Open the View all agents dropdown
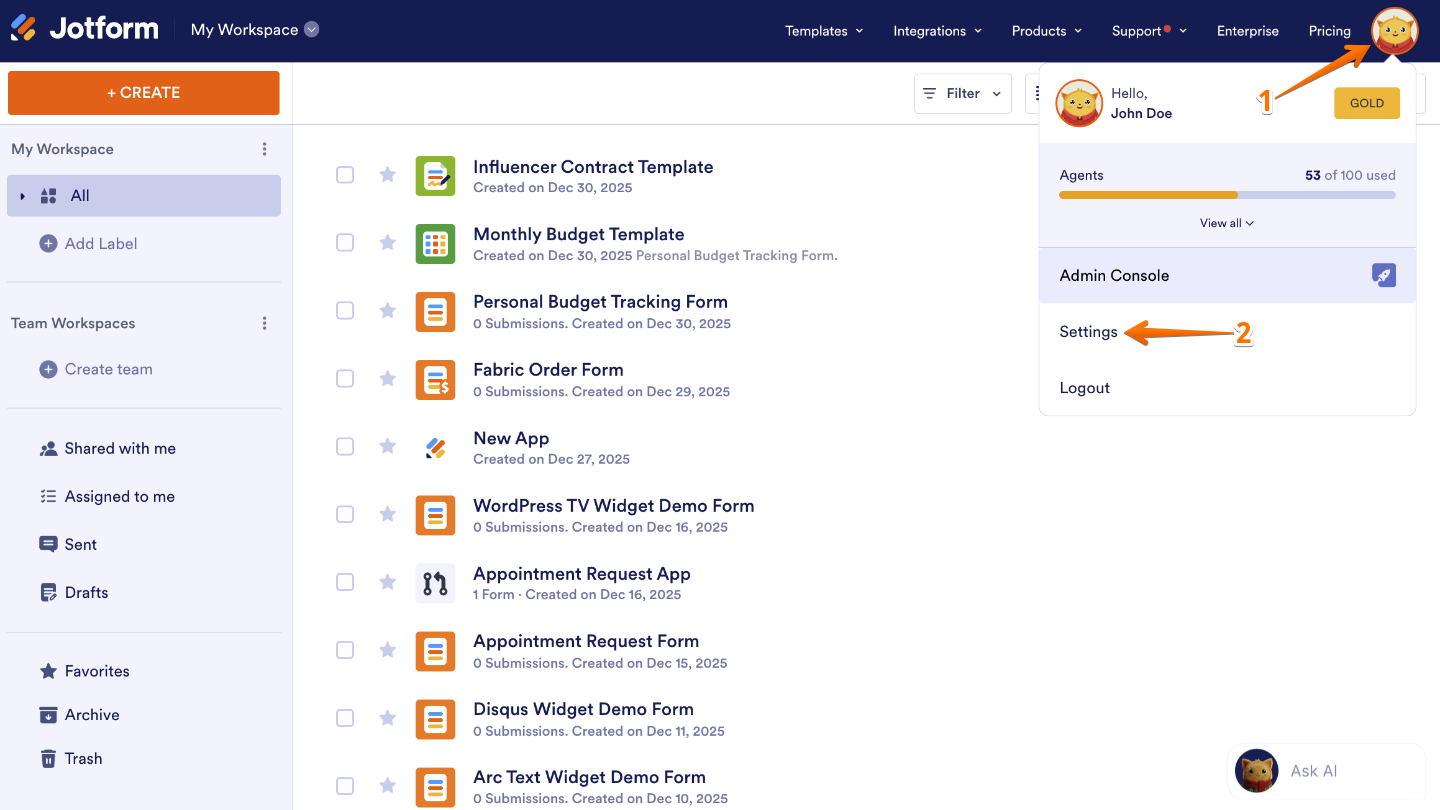1440x810 pixels. coord(1227,222)
